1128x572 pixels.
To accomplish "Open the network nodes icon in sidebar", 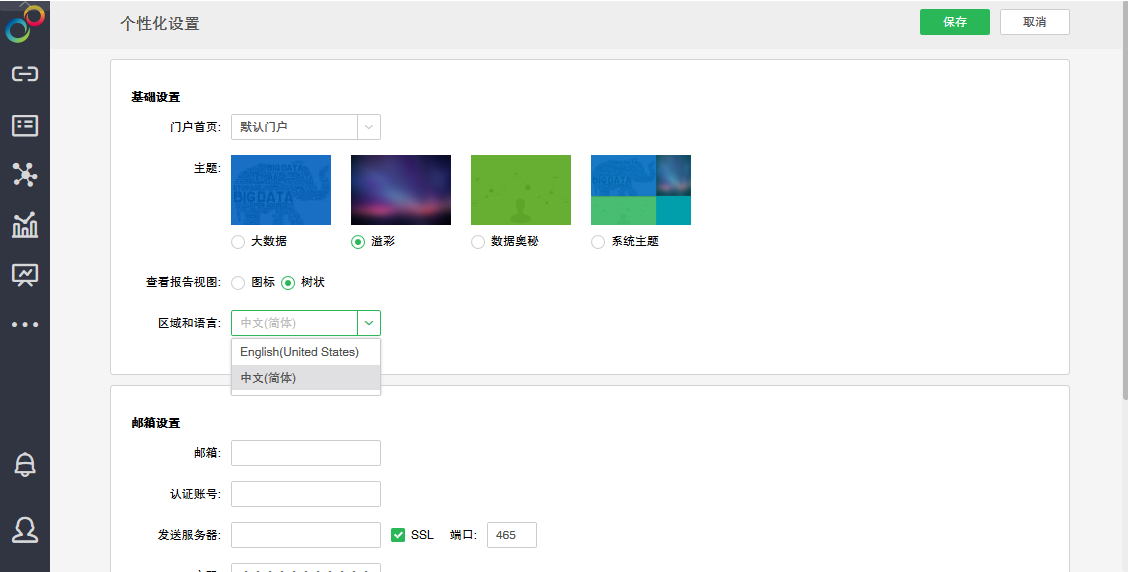I will click(x=25, y=175).
